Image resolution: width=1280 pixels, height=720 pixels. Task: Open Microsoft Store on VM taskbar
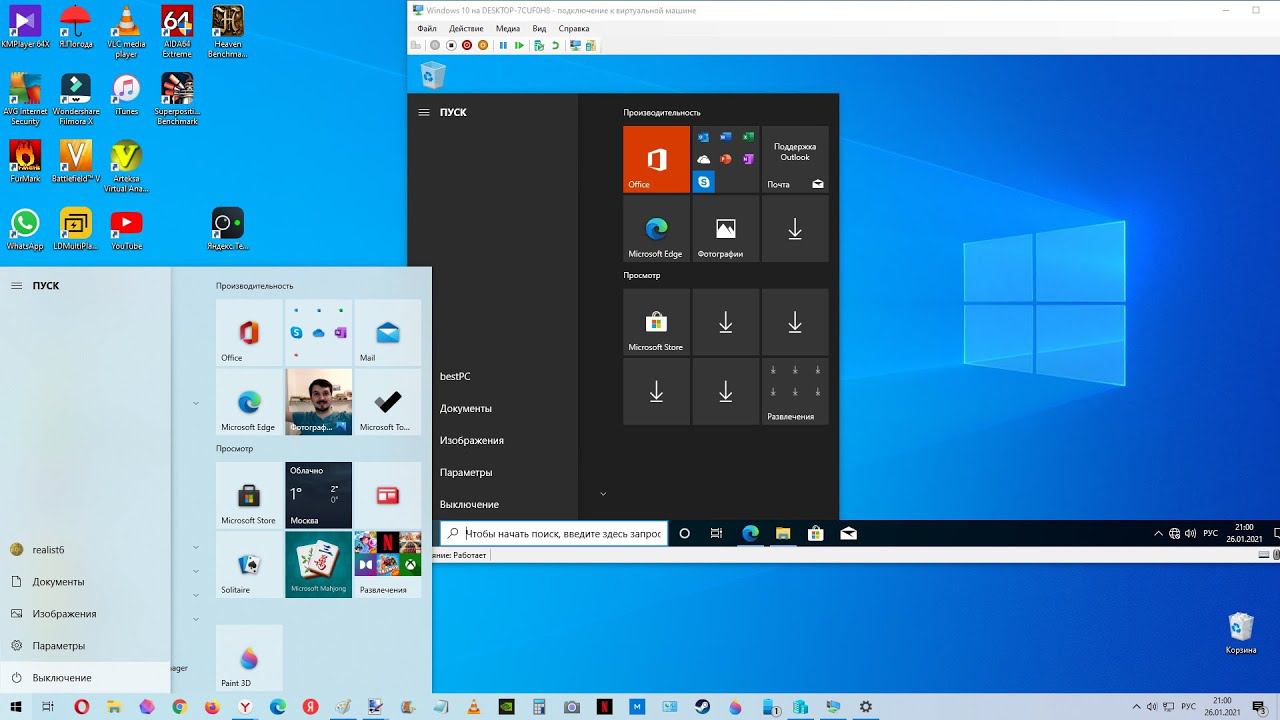[x=816, y=534]
